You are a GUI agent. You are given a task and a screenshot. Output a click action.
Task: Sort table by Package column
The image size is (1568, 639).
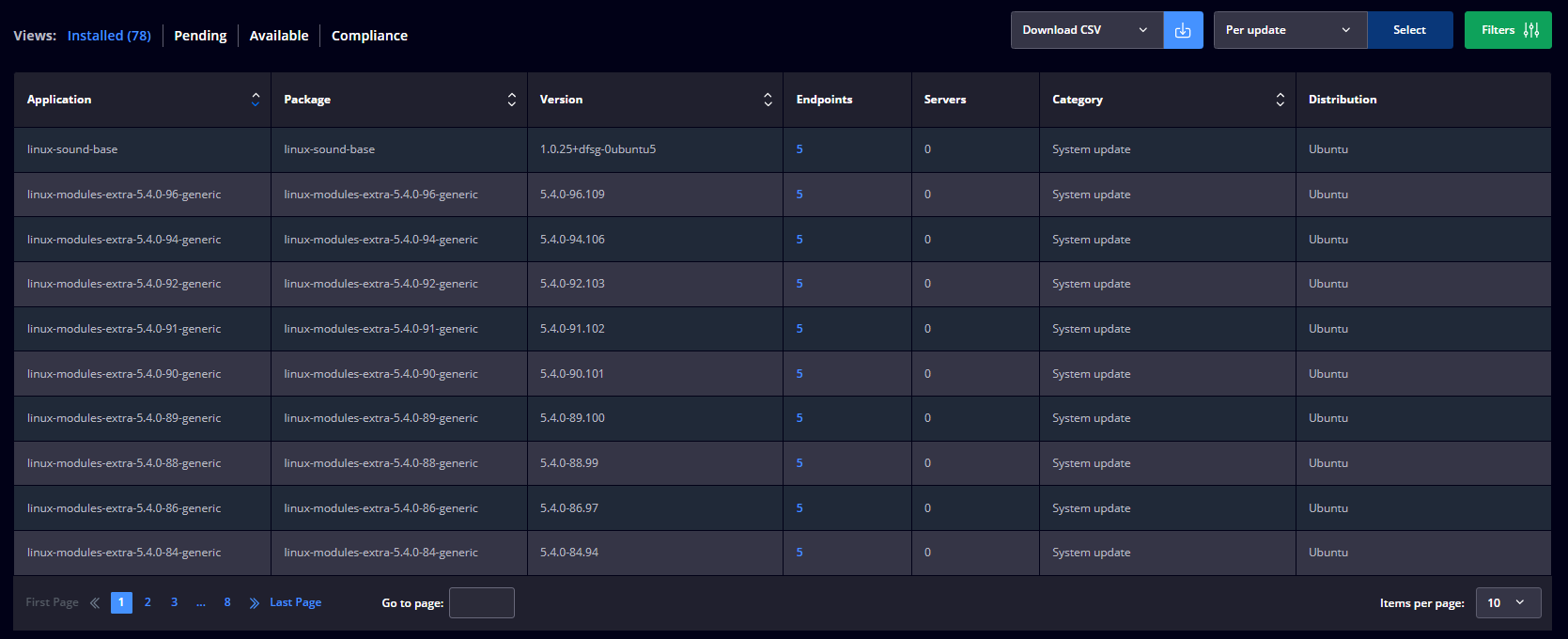pos(511,100)
